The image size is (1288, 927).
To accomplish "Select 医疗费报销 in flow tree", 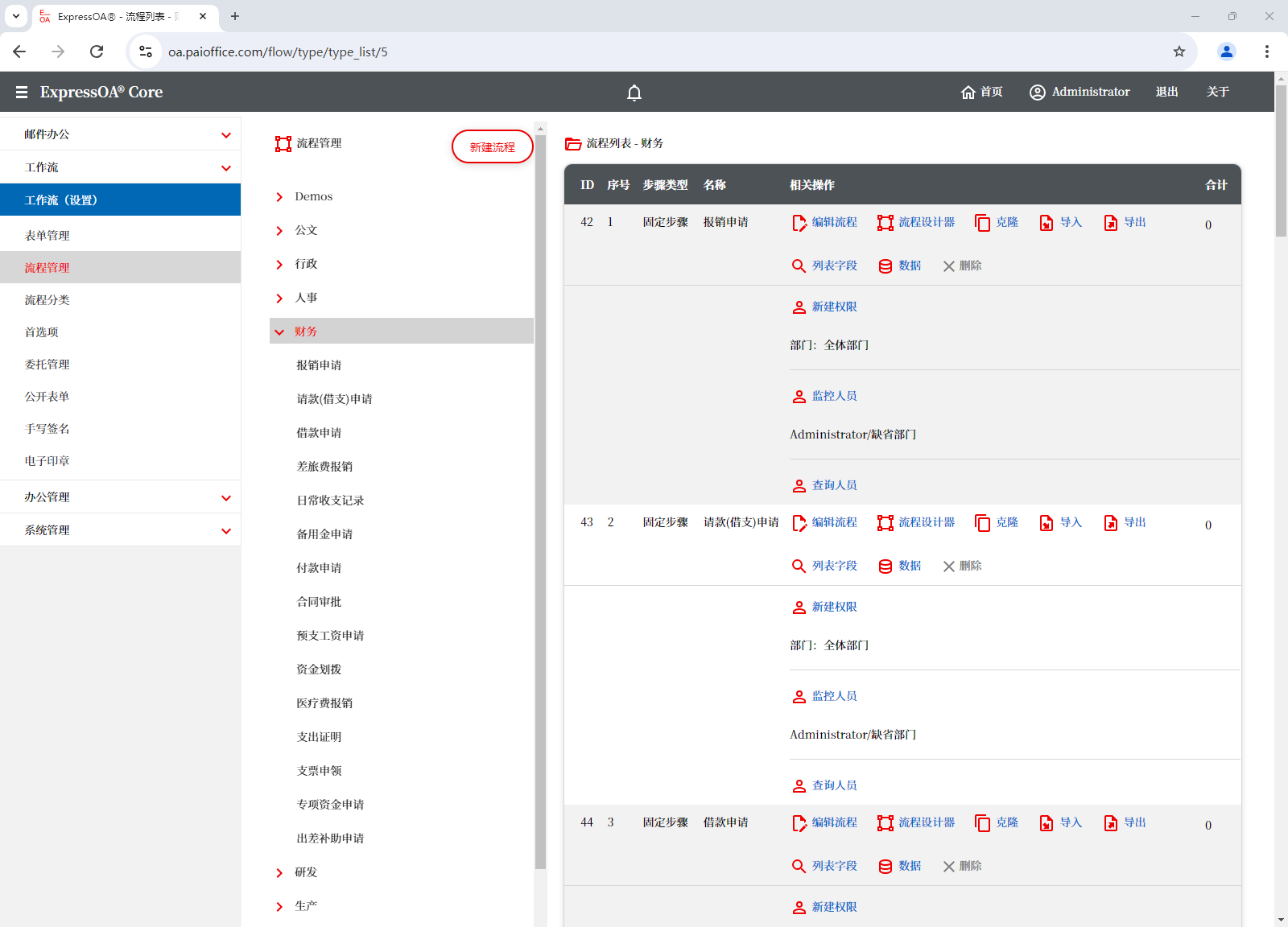I will click(324, 703).
